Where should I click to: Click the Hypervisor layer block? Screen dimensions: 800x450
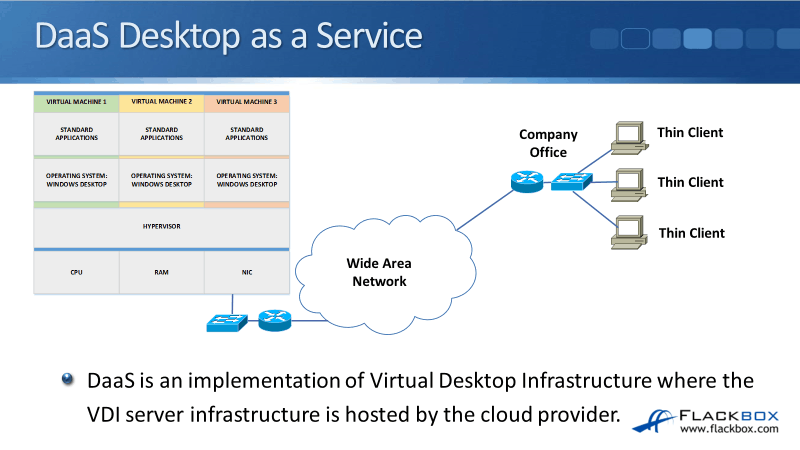161,226
